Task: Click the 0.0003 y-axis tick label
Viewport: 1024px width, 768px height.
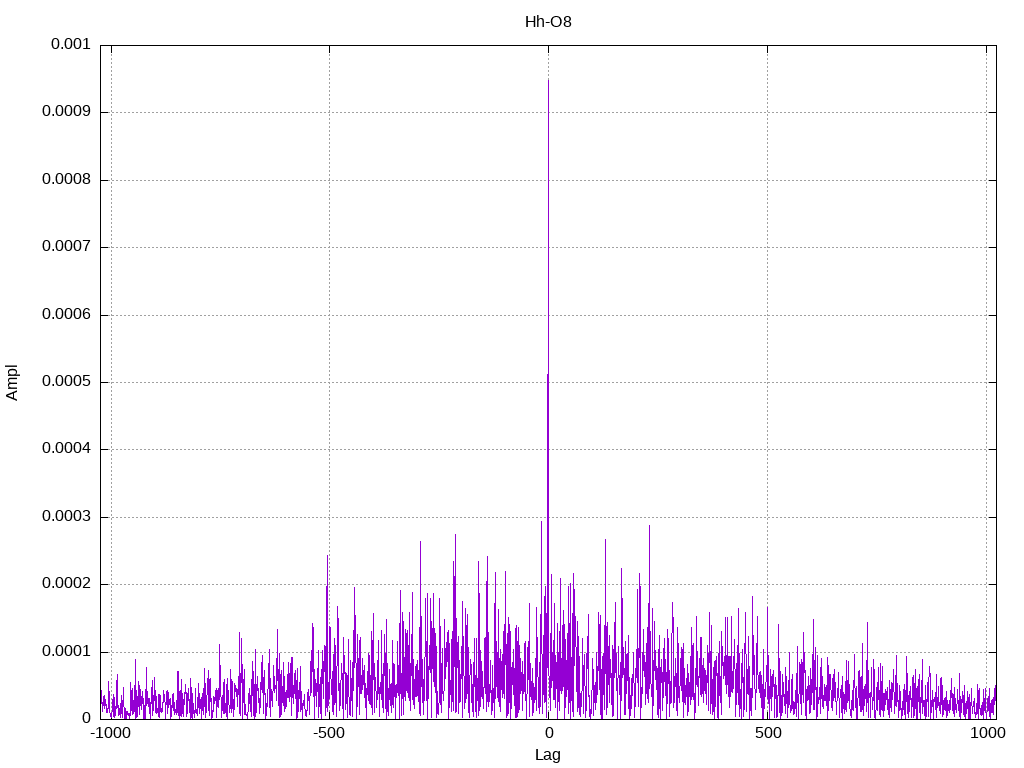Action: point(66,517)
